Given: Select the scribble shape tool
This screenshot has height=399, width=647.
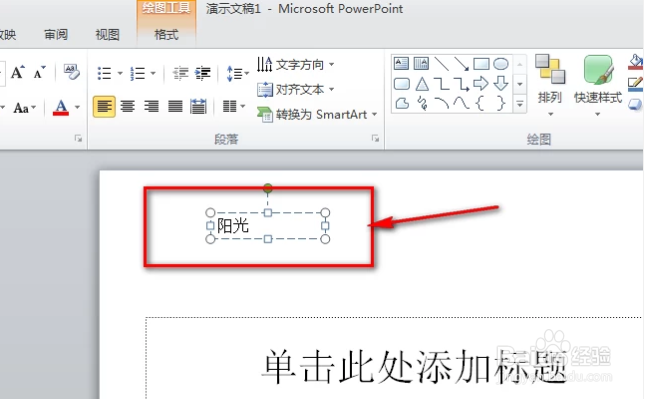Looking at the screenshot, I should tap(422, 103).
